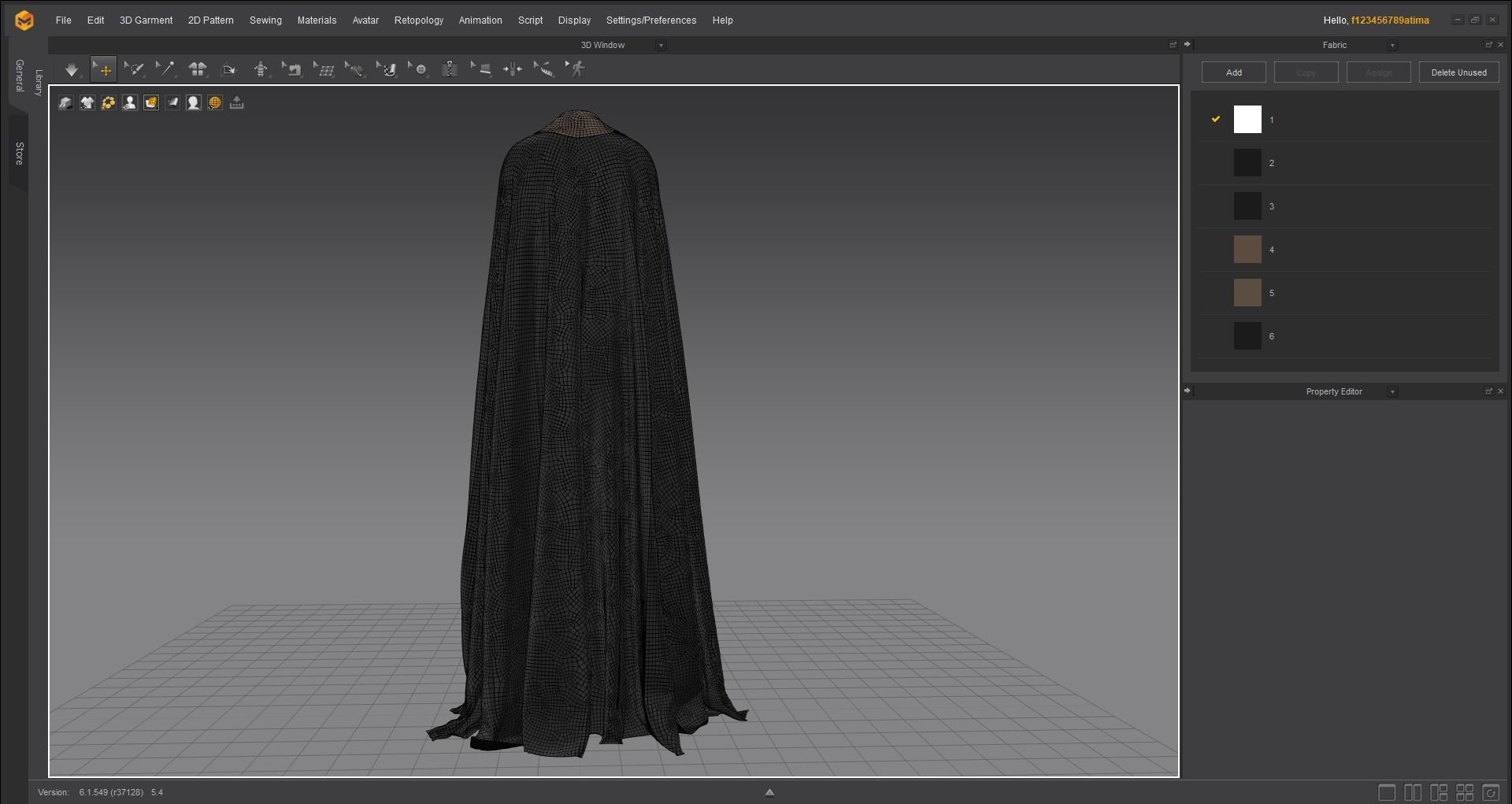The width and height of the screenshot is (1512, 804).
Task: Toggle 3D environment display icon
Action: coord(65,102)
